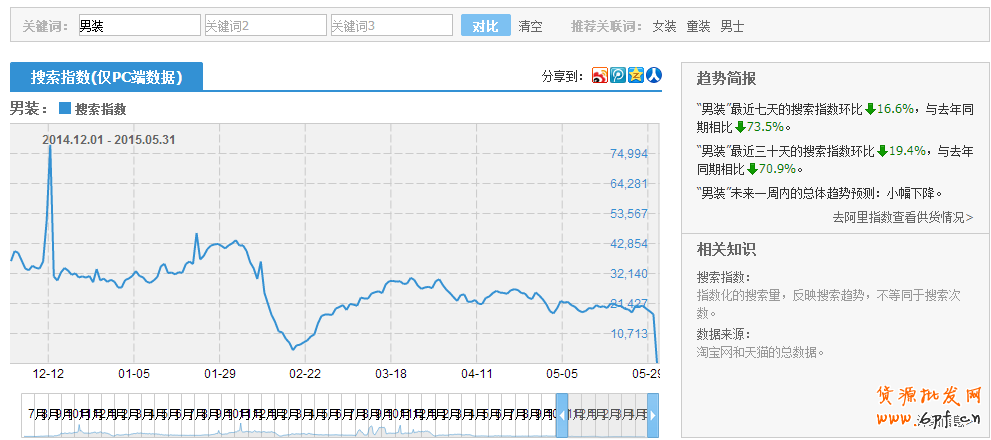Share chart to Renren

[x=653, y=76]
